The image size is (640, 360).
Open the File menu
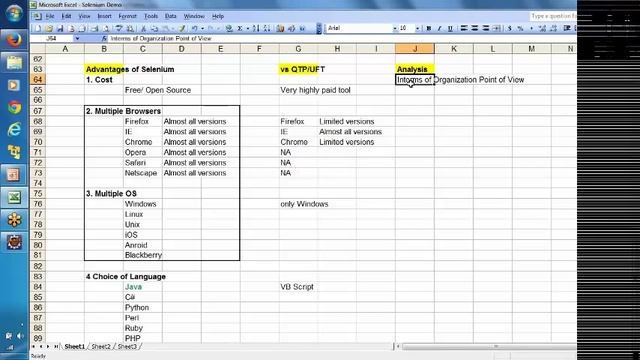click(50, 16)
